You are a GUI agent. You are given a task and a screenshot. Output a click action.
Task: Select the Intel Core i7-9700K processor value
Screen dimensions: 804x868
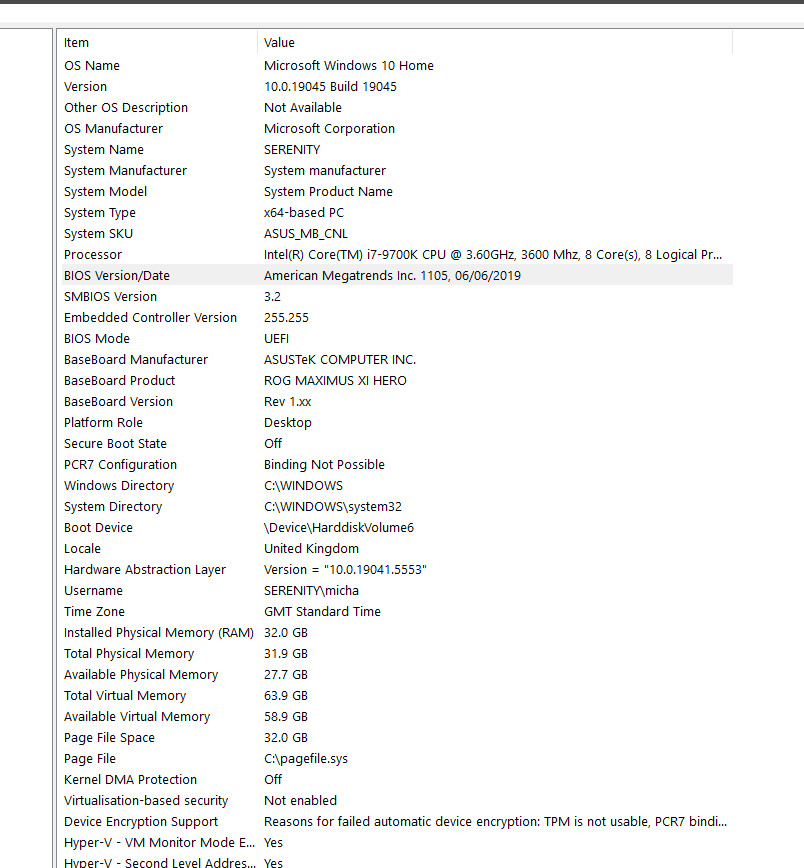click(x=493, y=255)
